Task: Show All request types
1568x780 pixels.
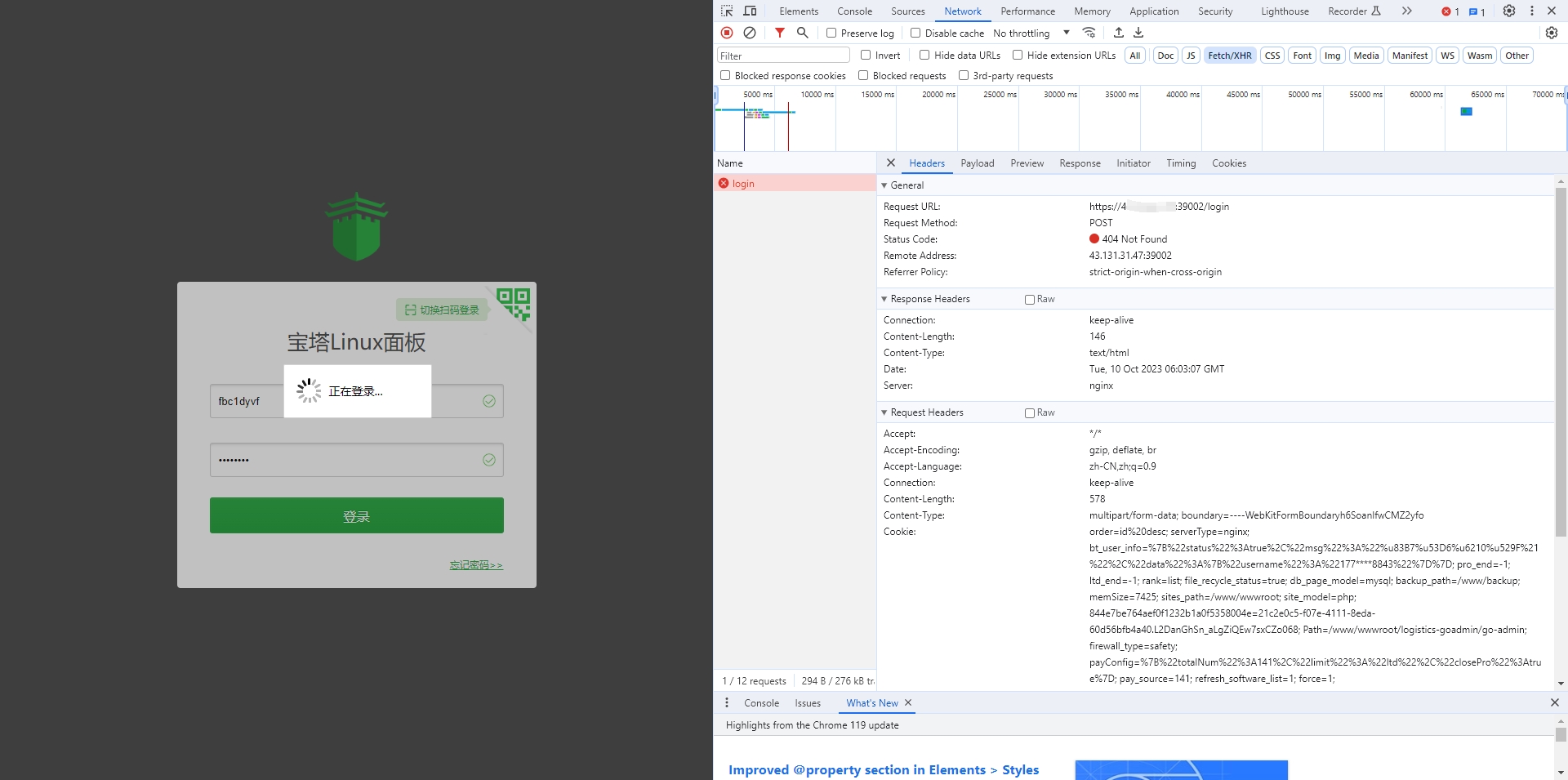Action: click(1135, 56)
